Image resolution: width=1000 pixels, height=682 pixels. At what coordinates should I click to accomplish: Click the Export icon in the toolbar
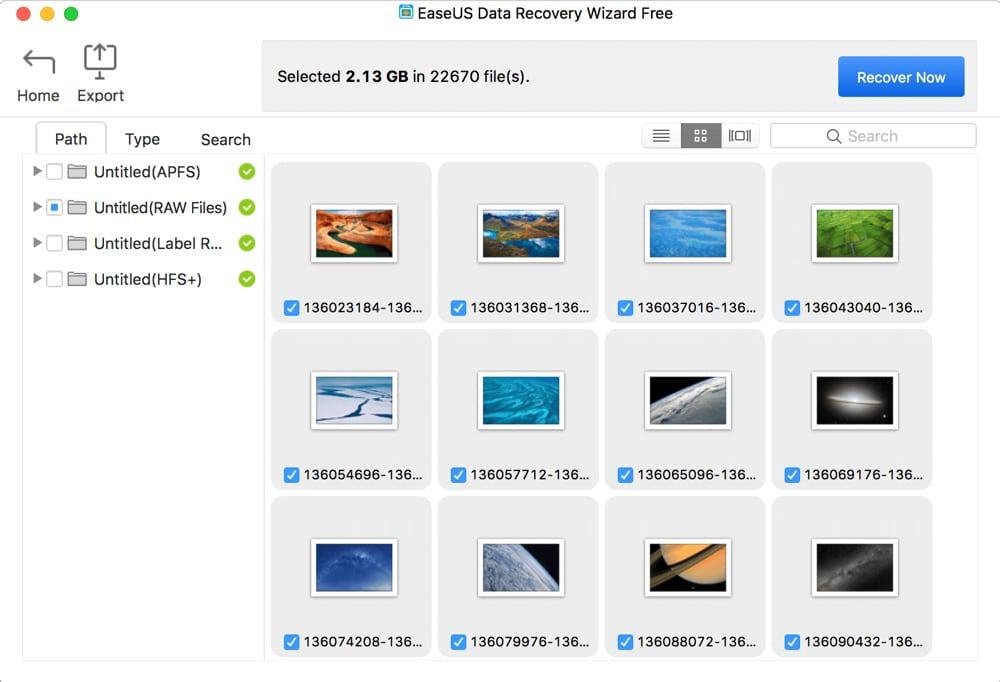99,60
